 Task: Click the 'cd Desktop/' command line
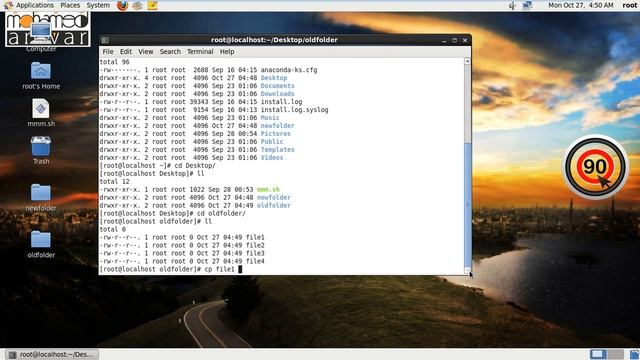click(158, 166)
